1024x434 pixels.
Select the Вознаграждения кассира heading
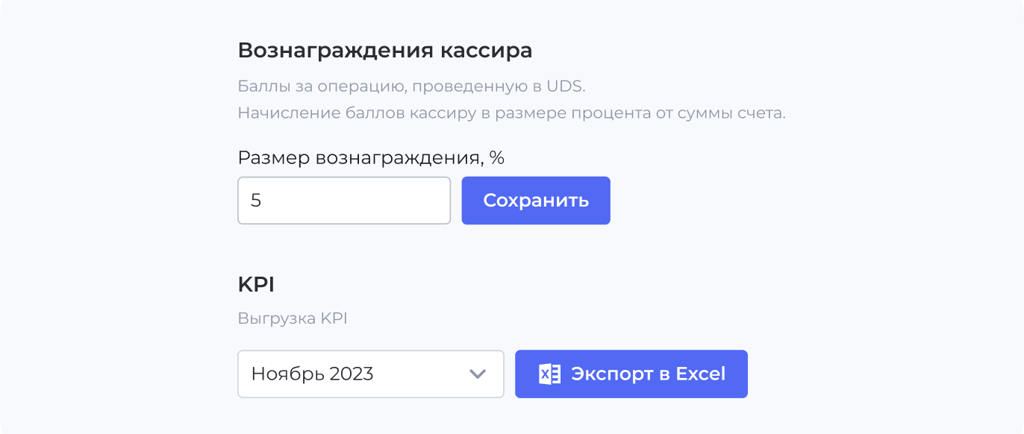pos(385,51)
